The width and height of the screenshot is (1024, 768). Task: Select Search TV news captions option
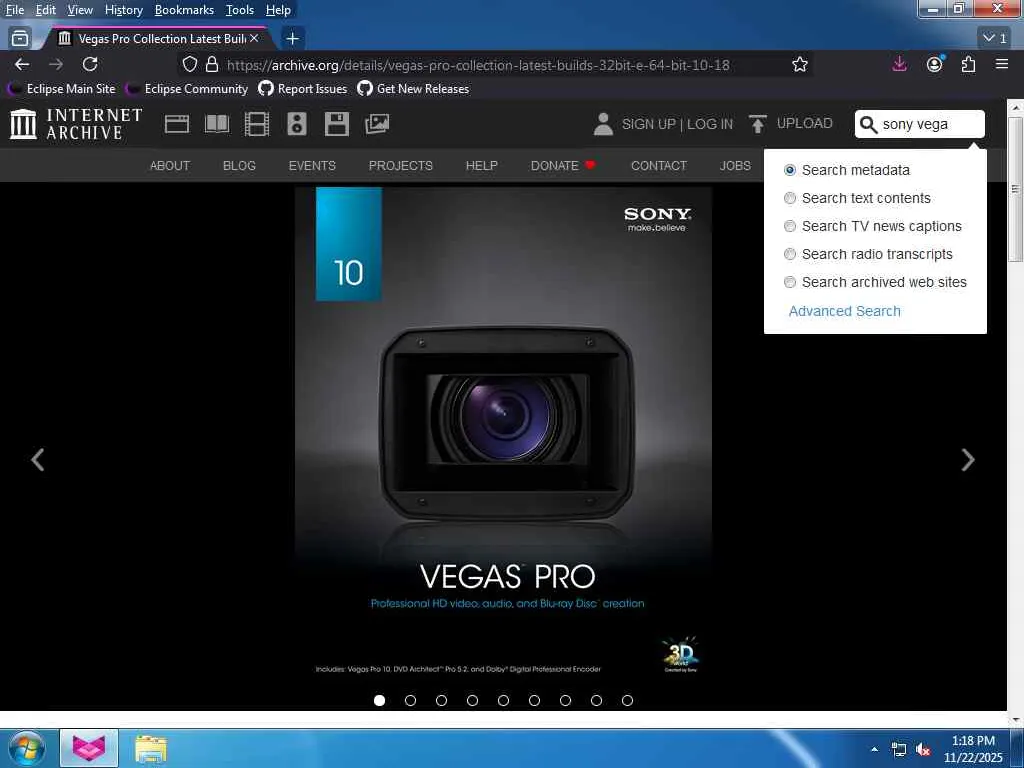790,226
